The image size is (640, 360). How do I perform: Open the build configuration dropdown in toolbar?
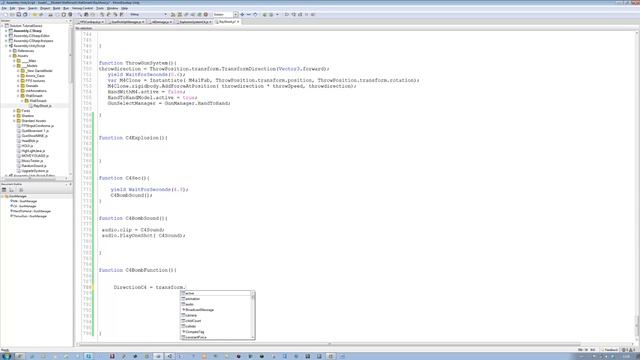point(148,14)
